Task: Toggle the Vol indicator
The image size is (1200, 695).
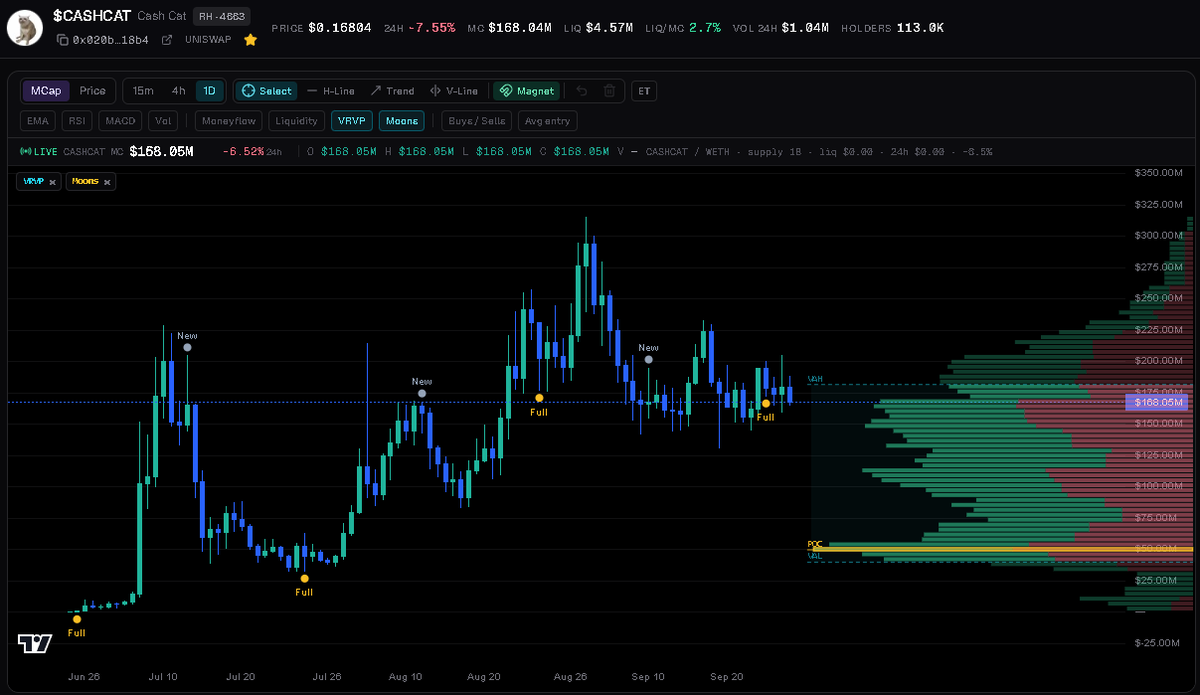Action: [164, 121]
